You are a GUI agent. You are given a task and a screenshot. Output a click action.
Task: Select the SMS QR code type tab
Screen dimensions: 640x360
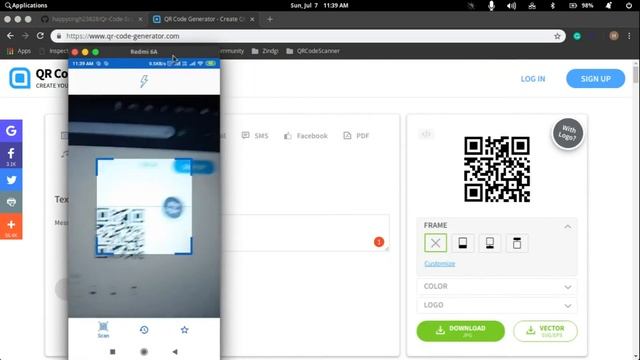tap(255, 136)
